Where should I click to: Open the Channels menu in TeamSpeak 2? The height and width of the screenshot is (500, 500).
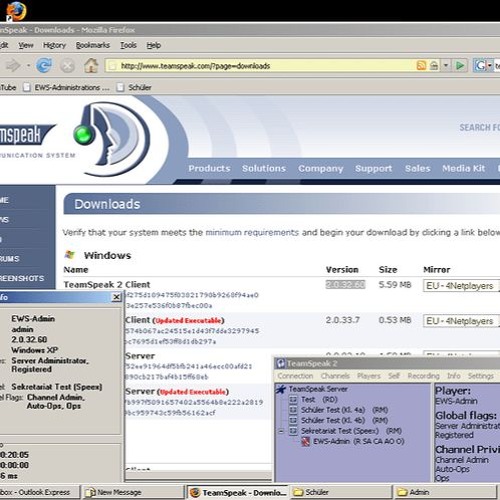click(x=335, y=376)
